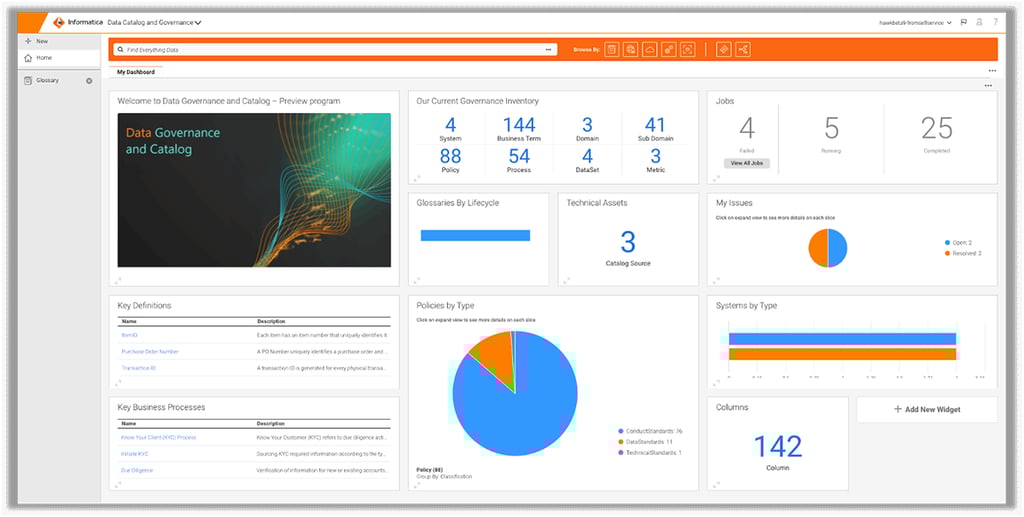Viewport: 1024px width, 517px height.
Task: Open the user profile icon
Action: pos(979,22)
